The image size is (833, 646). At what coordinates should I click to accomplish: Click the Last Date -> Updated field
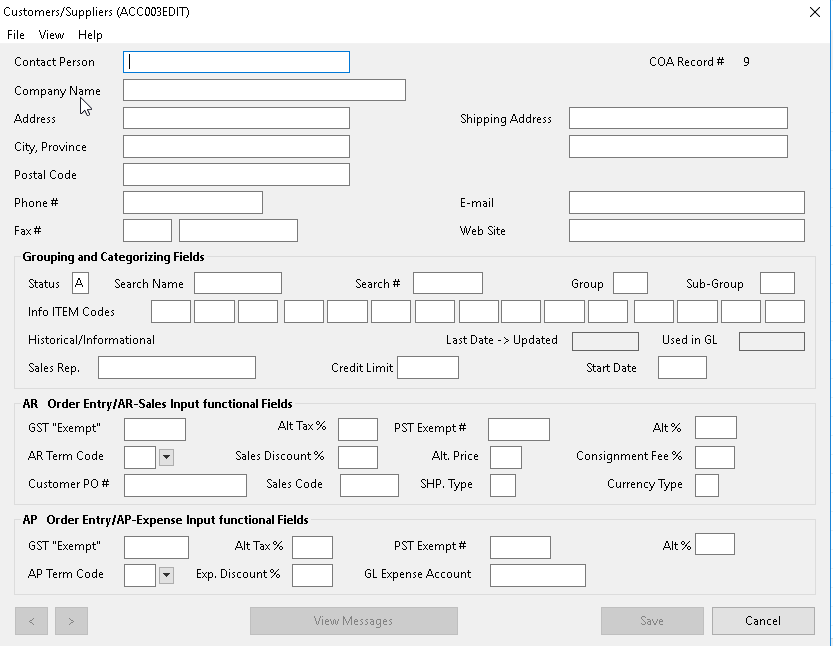pyautogui.click(x=606, y=342)
